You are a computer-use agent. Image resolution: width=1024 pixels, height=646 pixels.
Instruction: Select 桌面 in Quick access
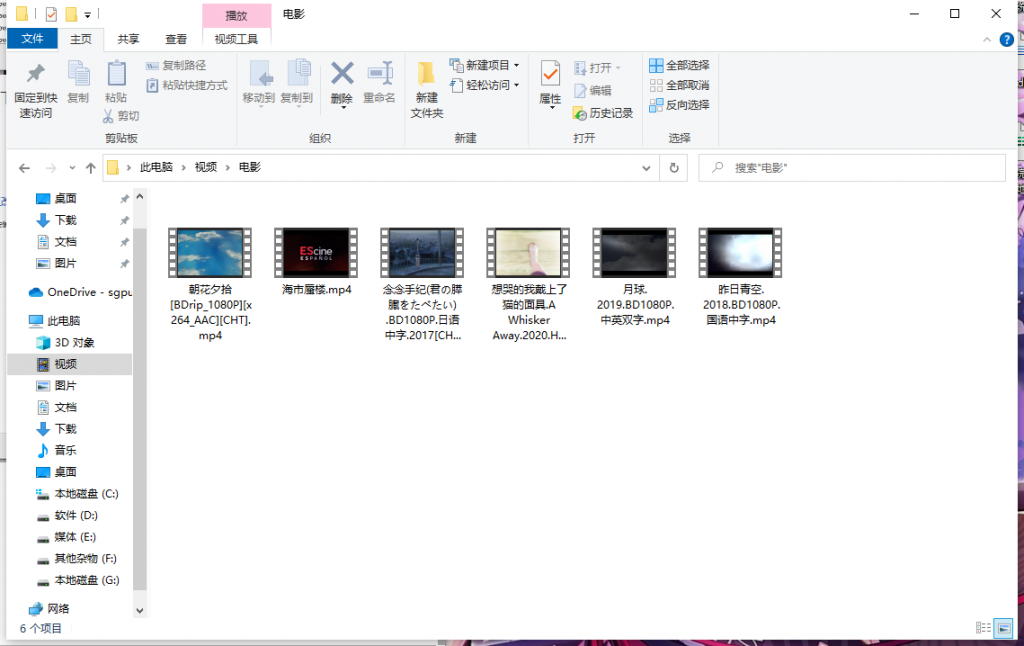pyautogui.click(x=65, y=199)
